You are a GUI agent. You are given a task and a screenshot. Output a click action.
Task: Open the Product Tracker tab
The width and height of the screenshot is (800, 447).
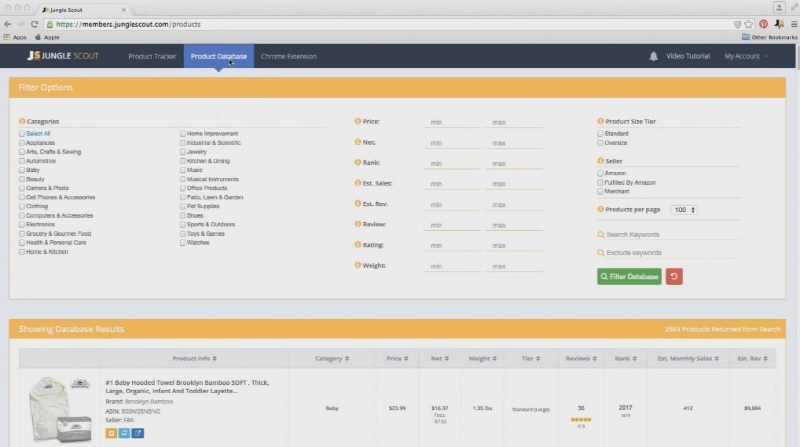pyautogui.click(x=152, y=56)
